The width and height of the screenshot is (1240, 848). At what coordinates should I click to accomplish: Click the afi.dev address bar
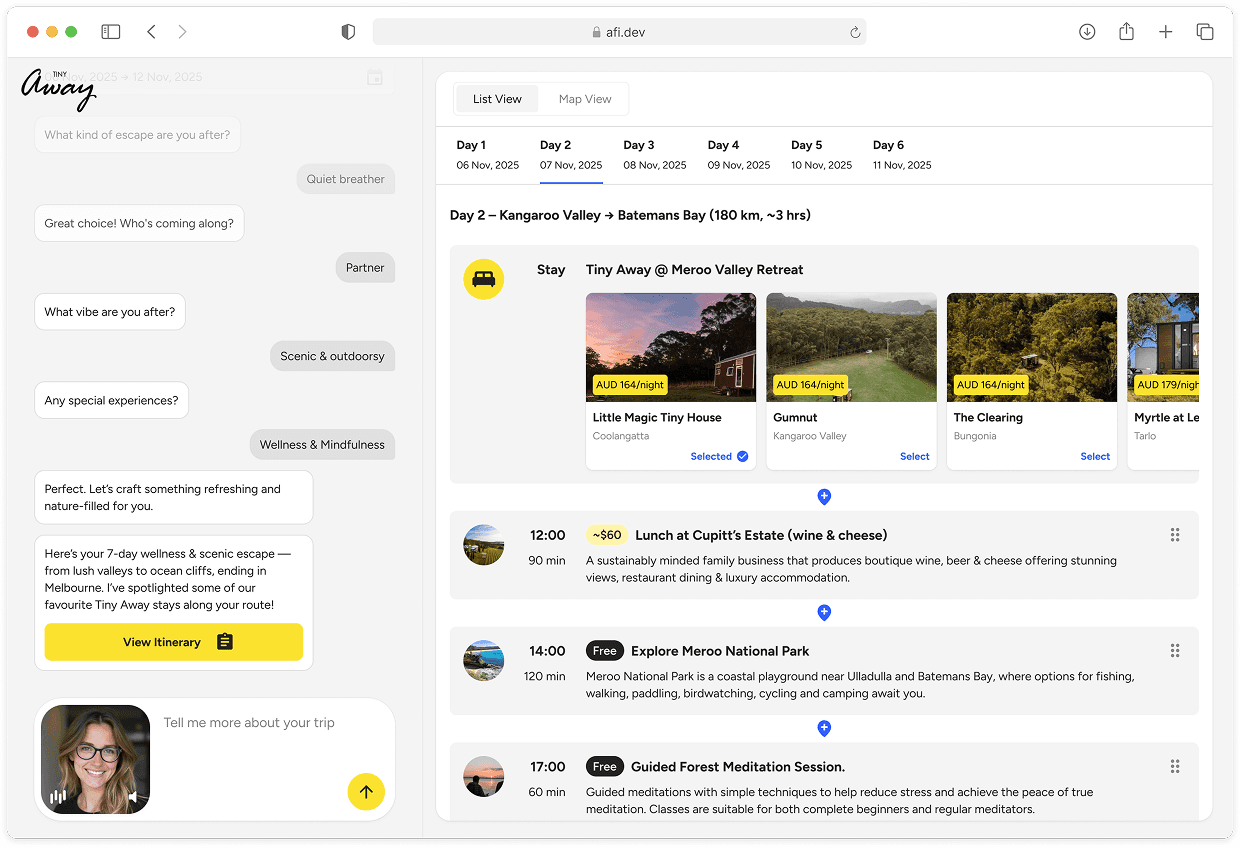619,32
